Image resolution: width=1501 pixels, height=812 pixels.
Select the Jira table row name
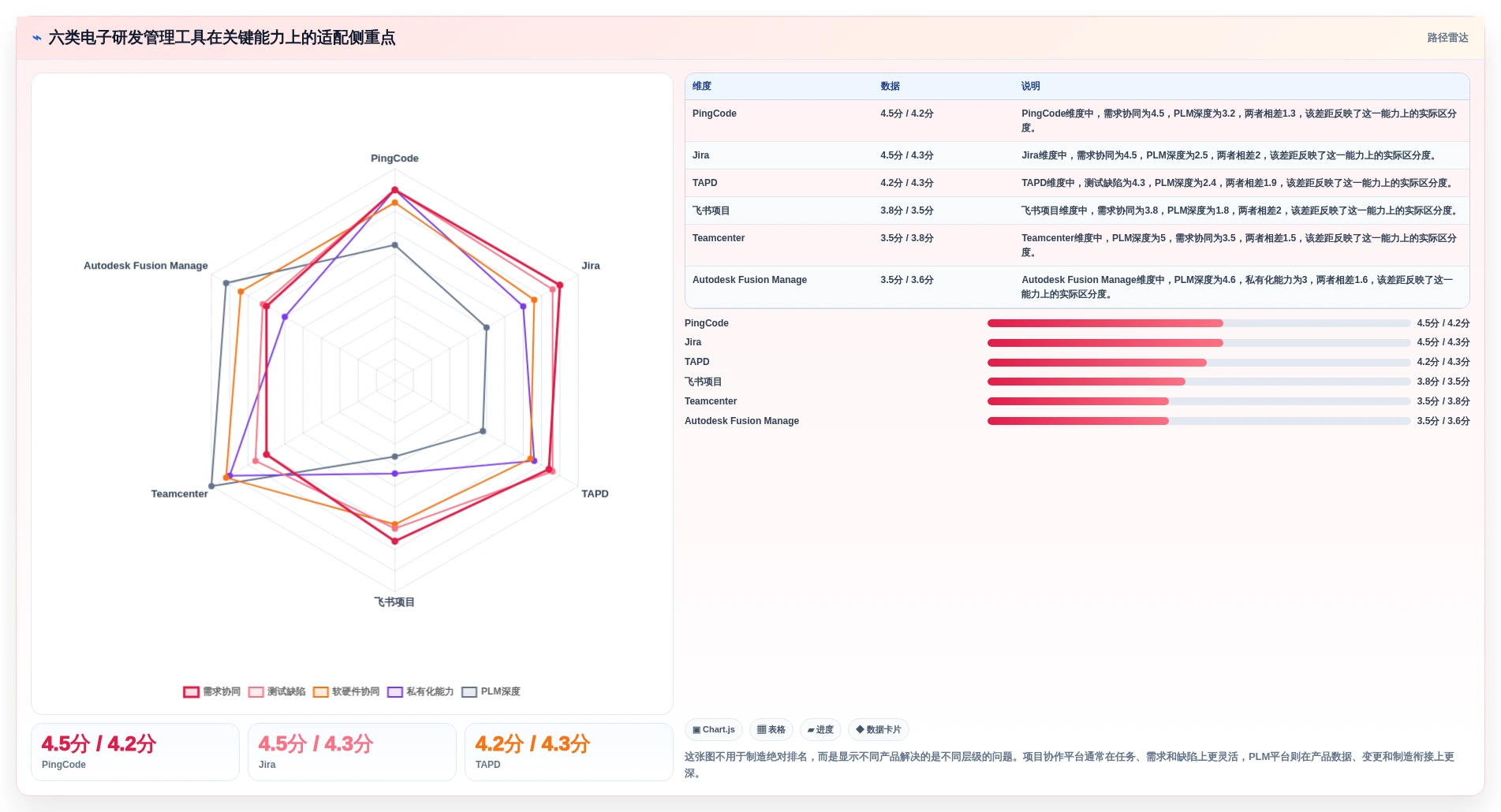click(700, 155)
